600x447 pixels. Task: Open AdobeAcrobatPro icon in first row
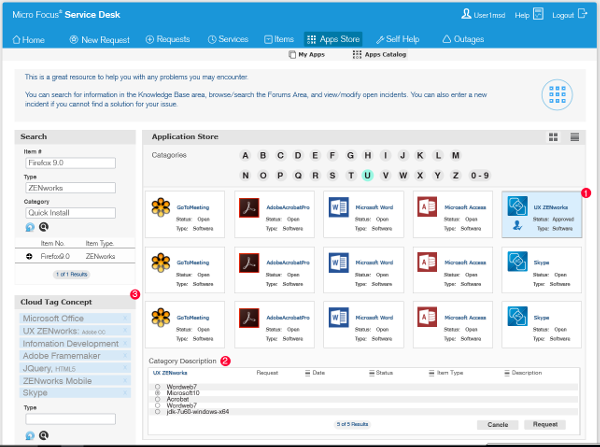coord(249,207)
